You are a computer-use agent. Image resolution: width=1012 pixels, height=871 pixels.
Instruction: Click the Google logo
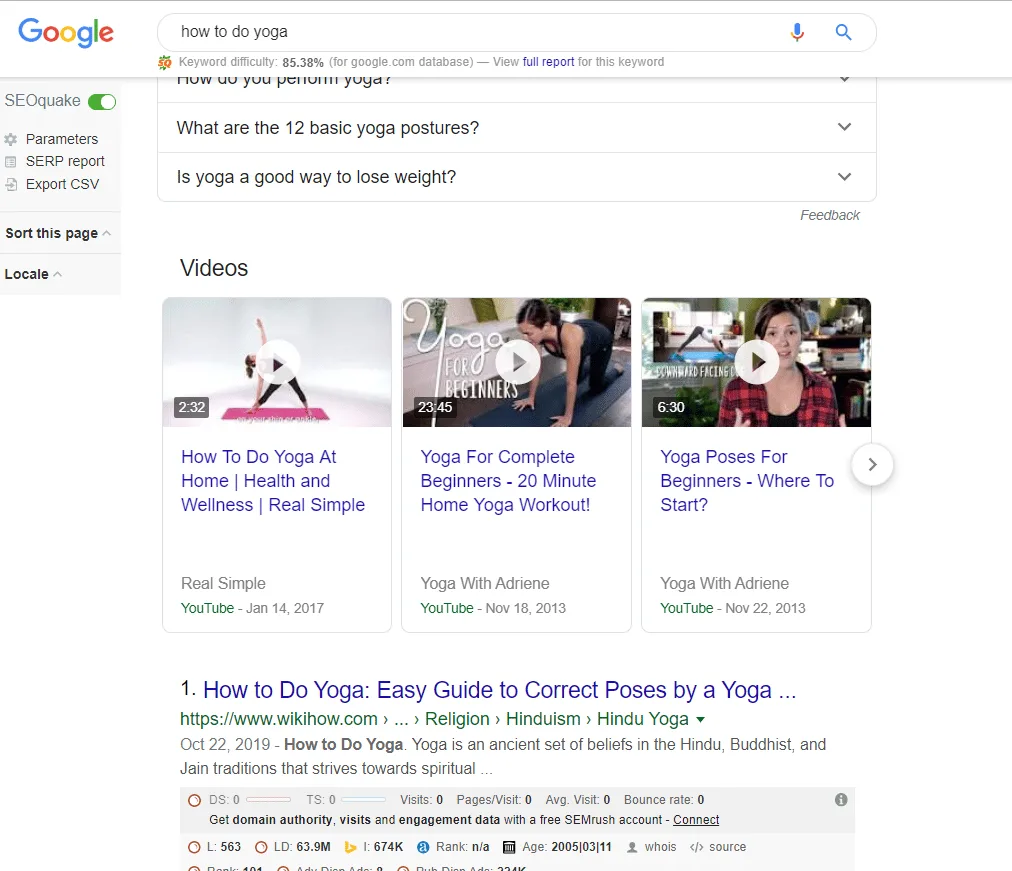pos(66,32)
